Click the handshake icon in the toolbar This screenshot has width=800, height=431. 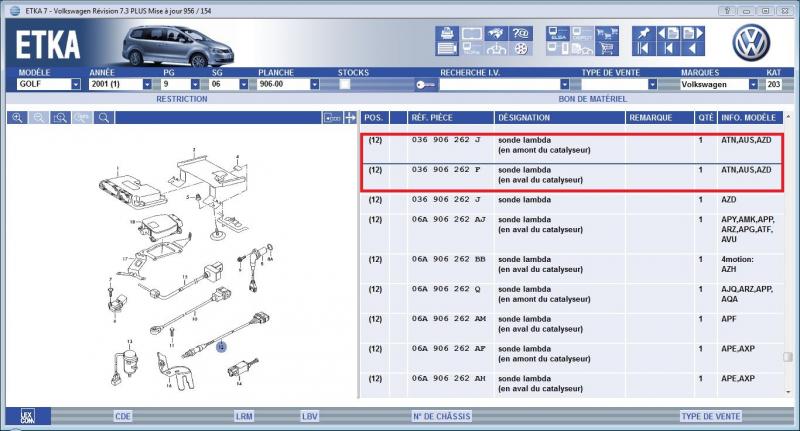(496, 34)
